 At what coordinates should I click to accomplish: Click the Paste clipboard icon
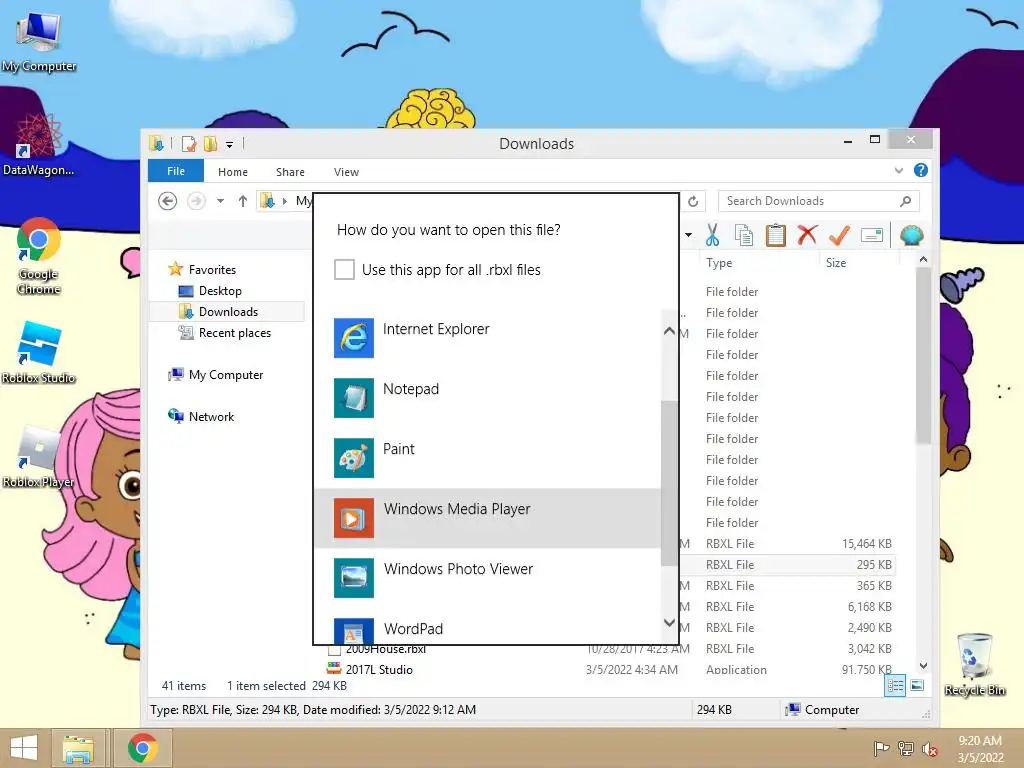click(x=775, y=235)
